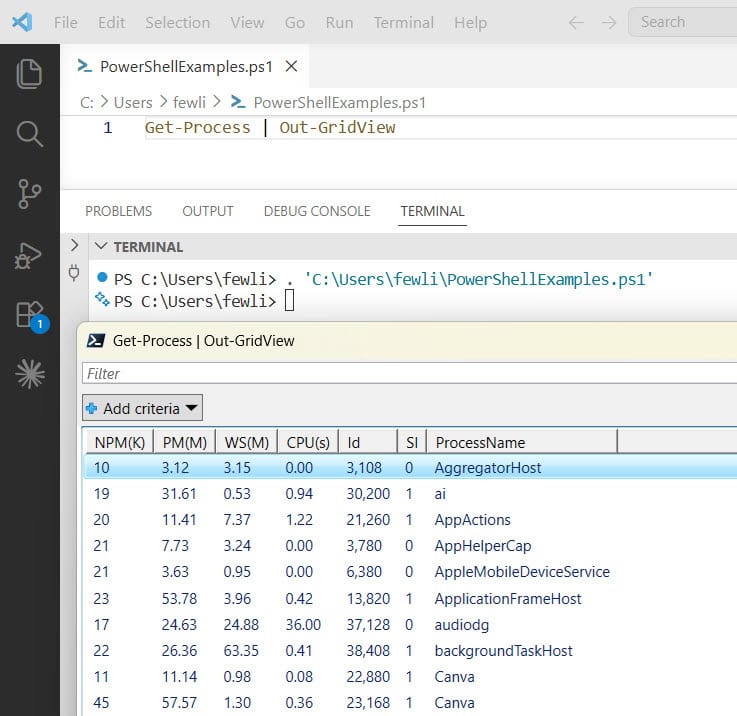Viewport: 737px width, 716px height.
Task: Open the Selection menu
Action: 177,23
